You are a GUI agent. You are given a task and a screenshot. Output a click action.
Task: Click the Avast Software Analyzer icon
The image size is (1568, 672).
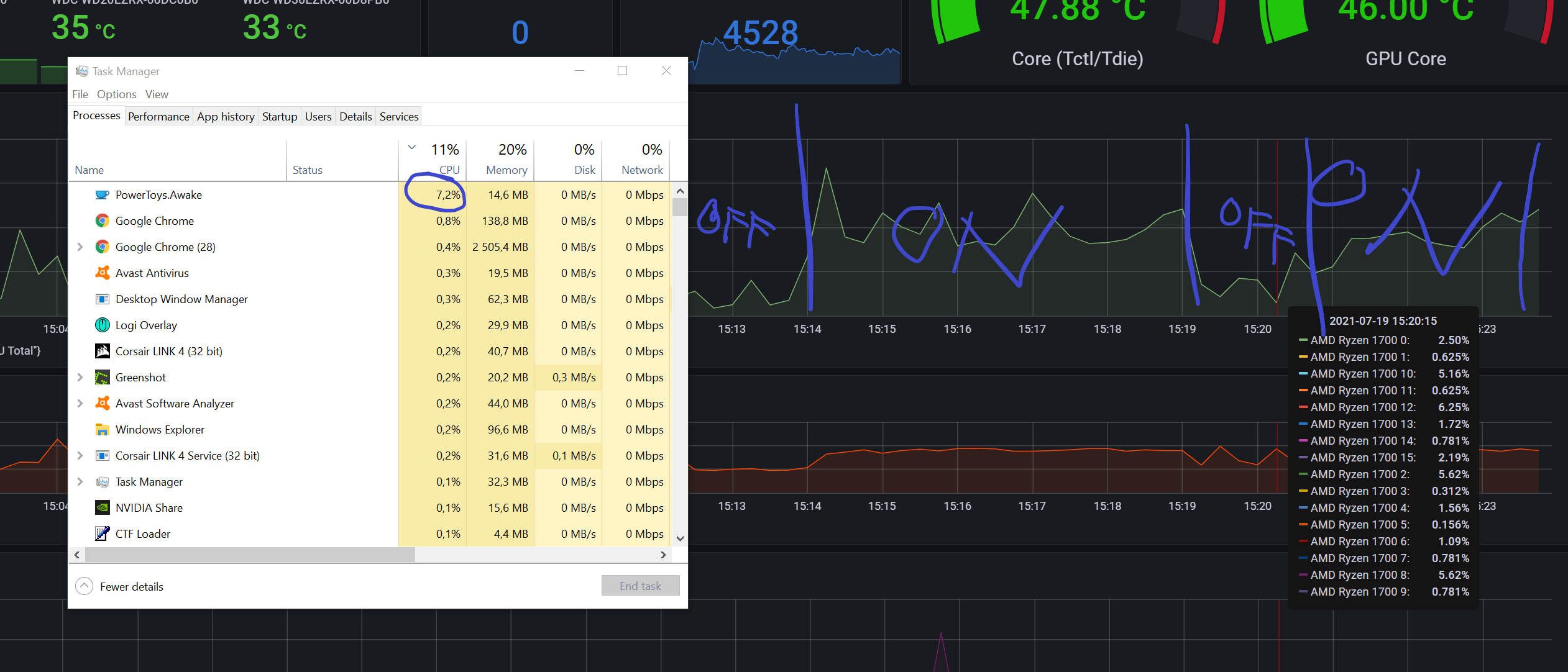(103, 404)
